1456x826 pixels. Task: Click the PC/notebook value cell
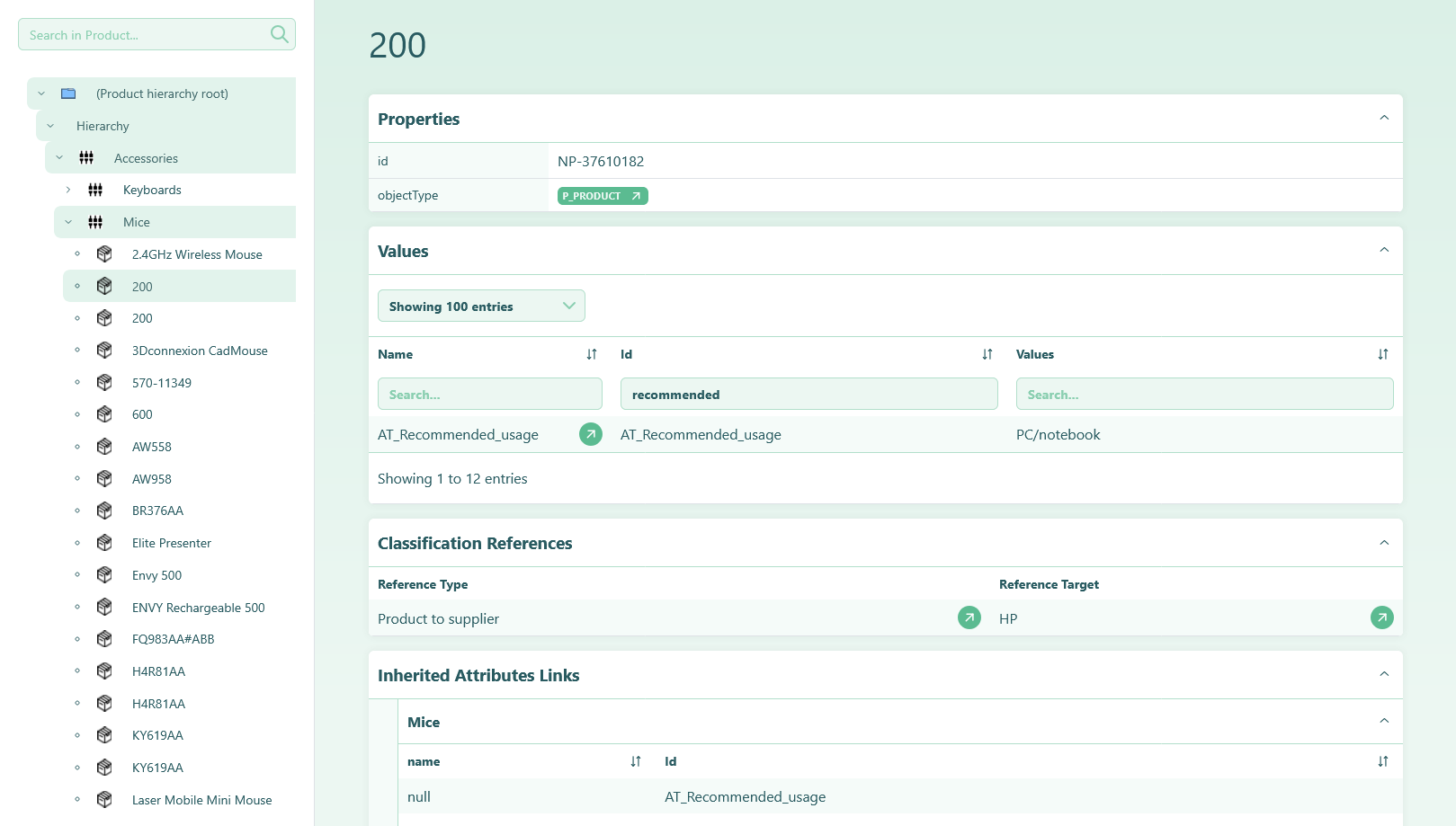pyautogui.click(x=1059, y=435)
